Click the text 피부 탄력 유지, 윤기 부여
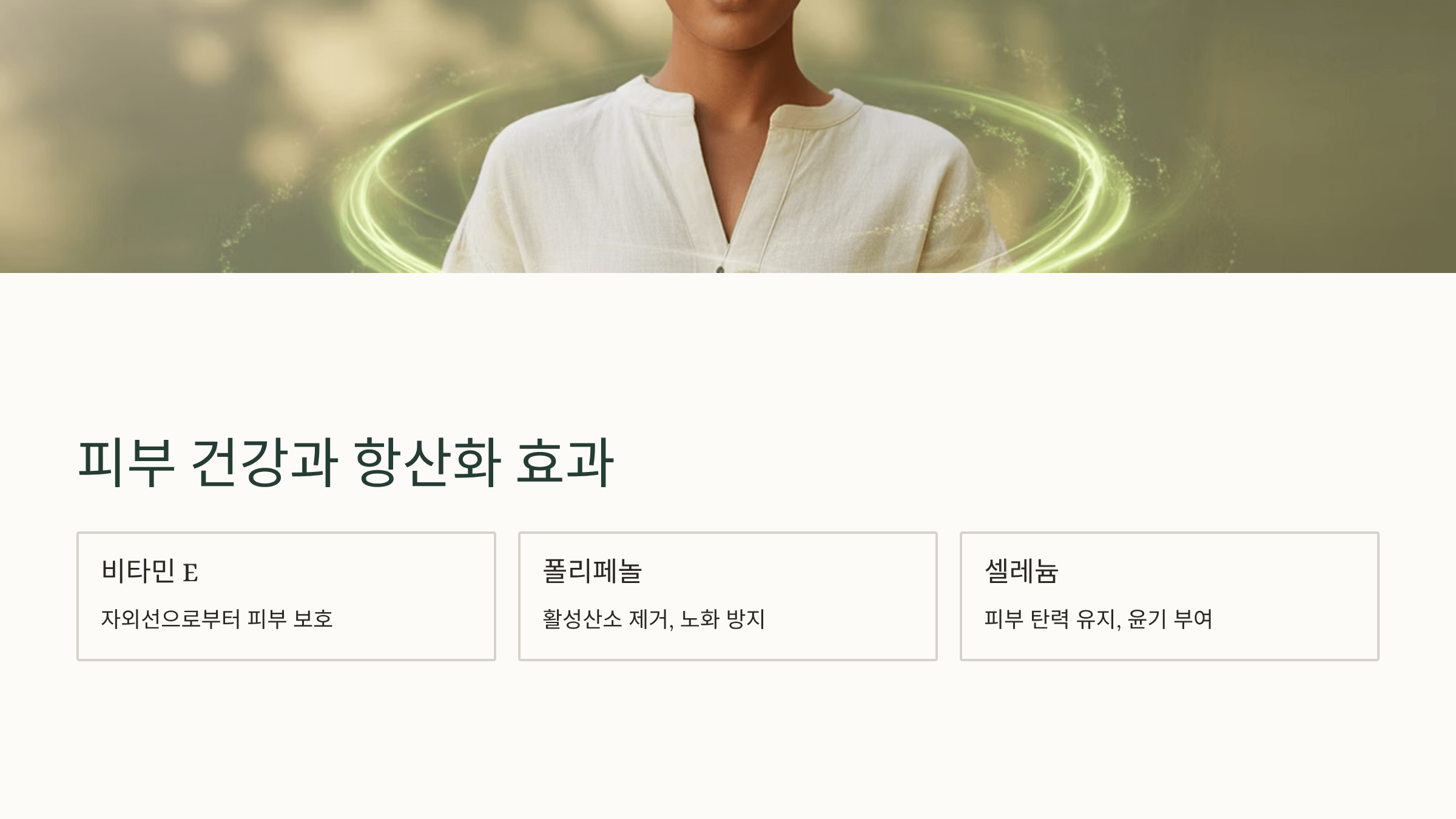The height and width of the screenshot is (819, 1456). [1098, 619]
